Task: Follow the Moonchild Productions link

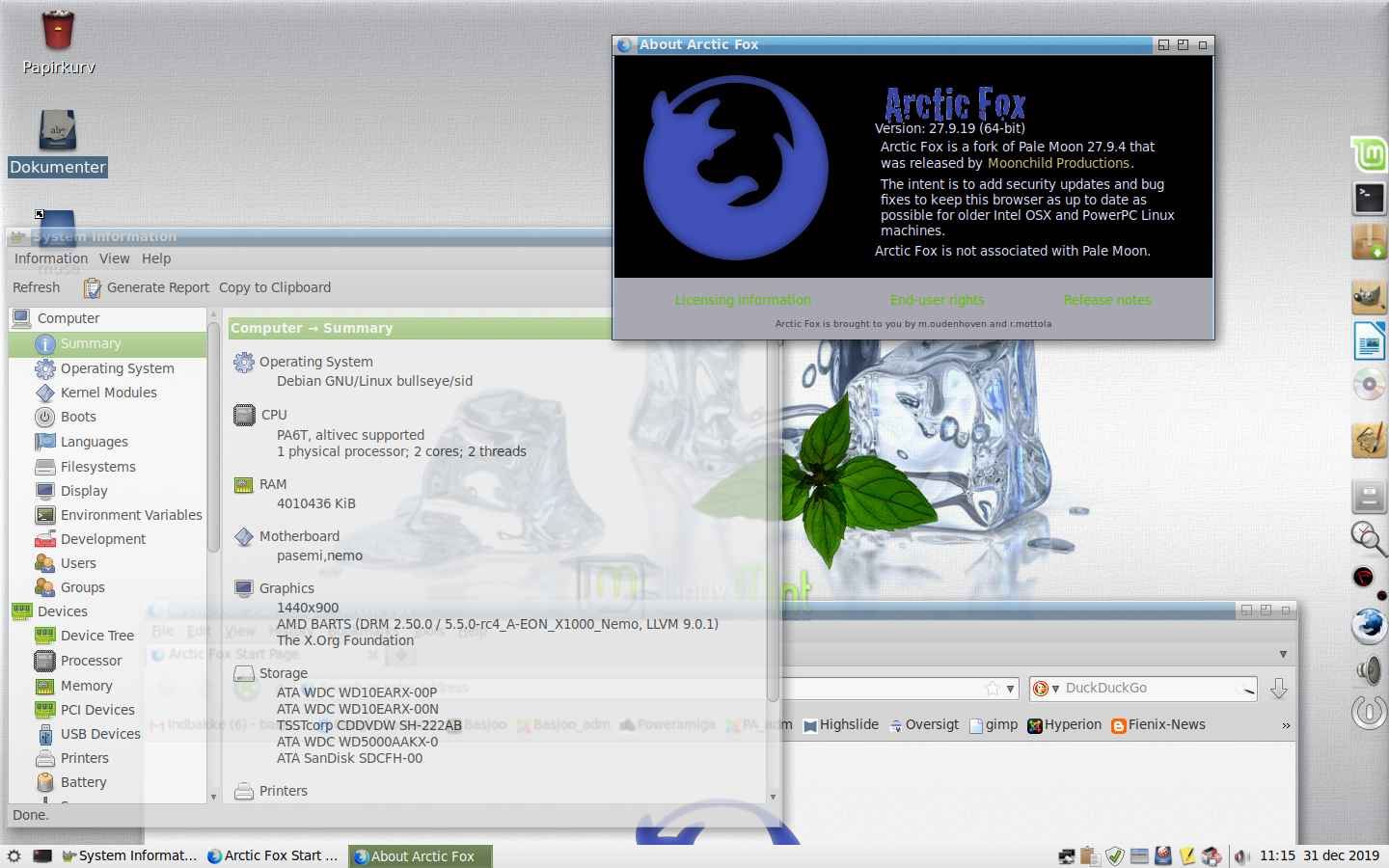Action: click(1058, 163)
